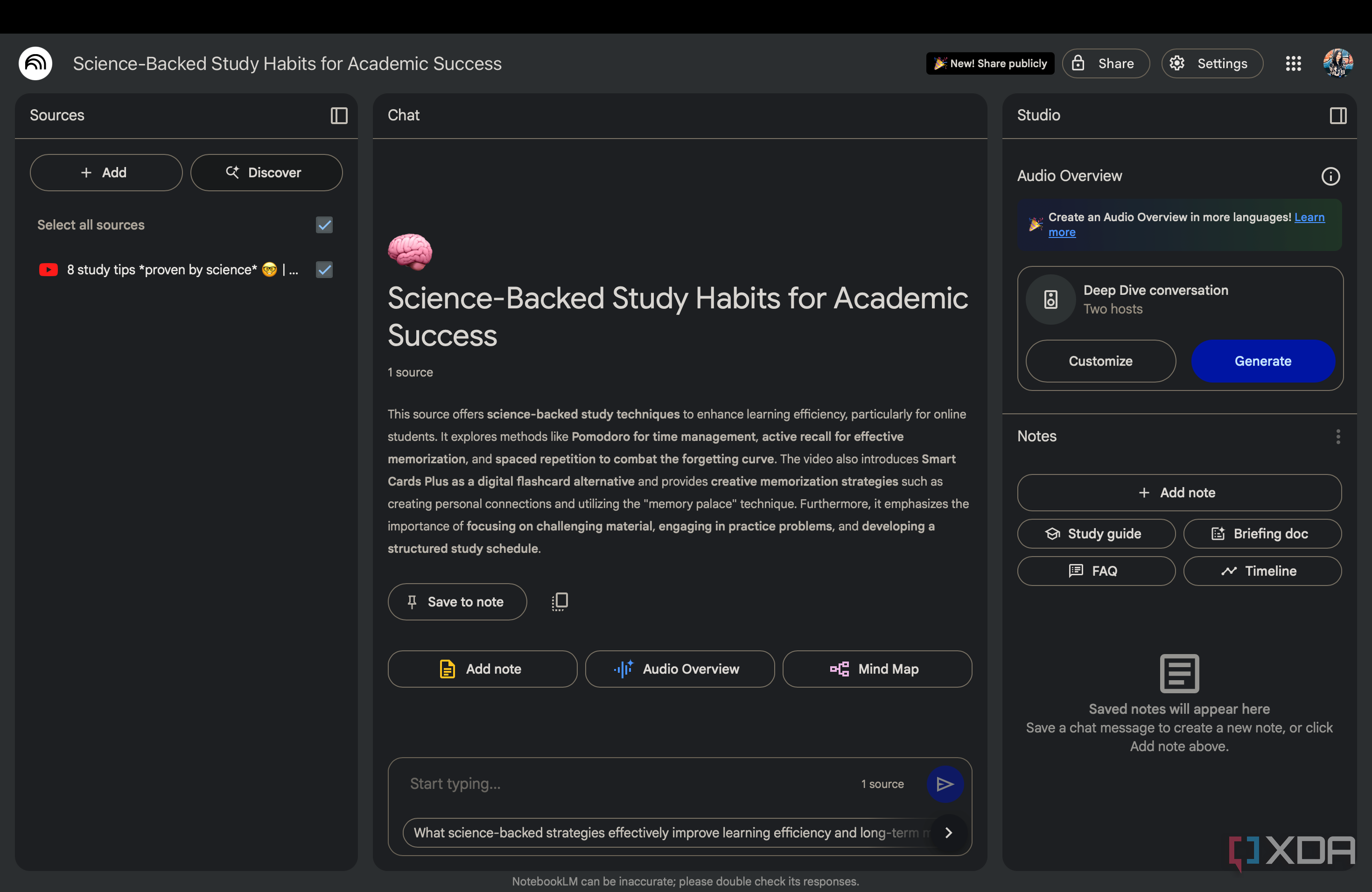Open the Share dialog
The width and height of the screenshot is (1372, 892).
1106,63
